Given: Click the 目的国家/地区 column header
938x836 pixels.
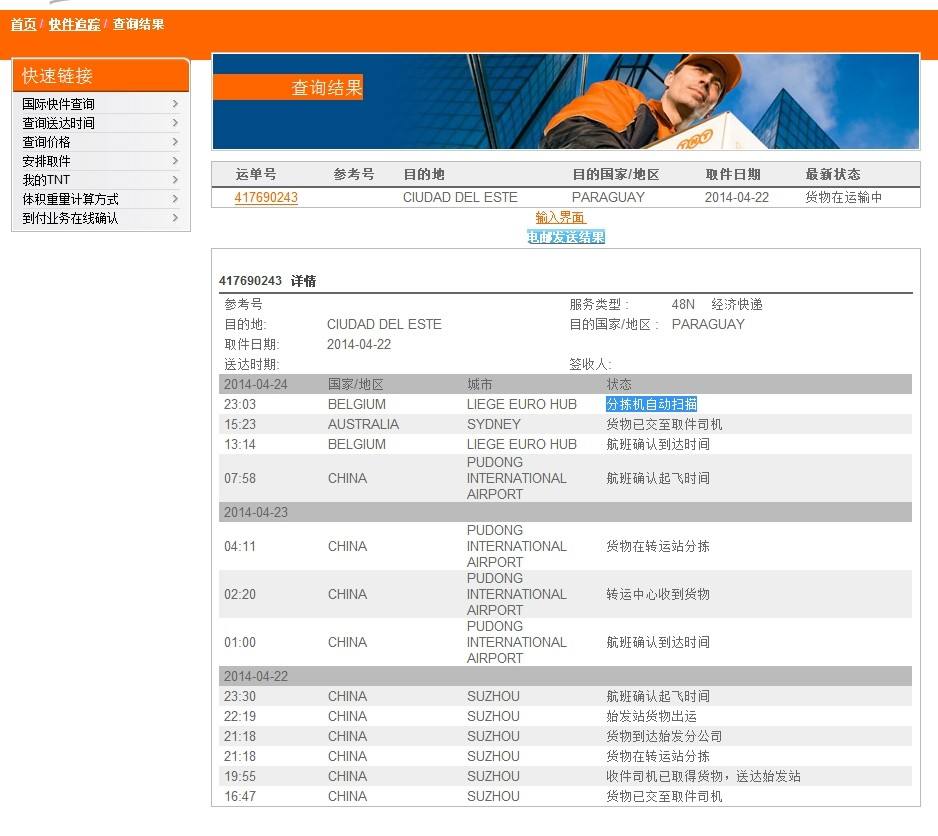Looking at the screenshot, I should tap(616, 175).
